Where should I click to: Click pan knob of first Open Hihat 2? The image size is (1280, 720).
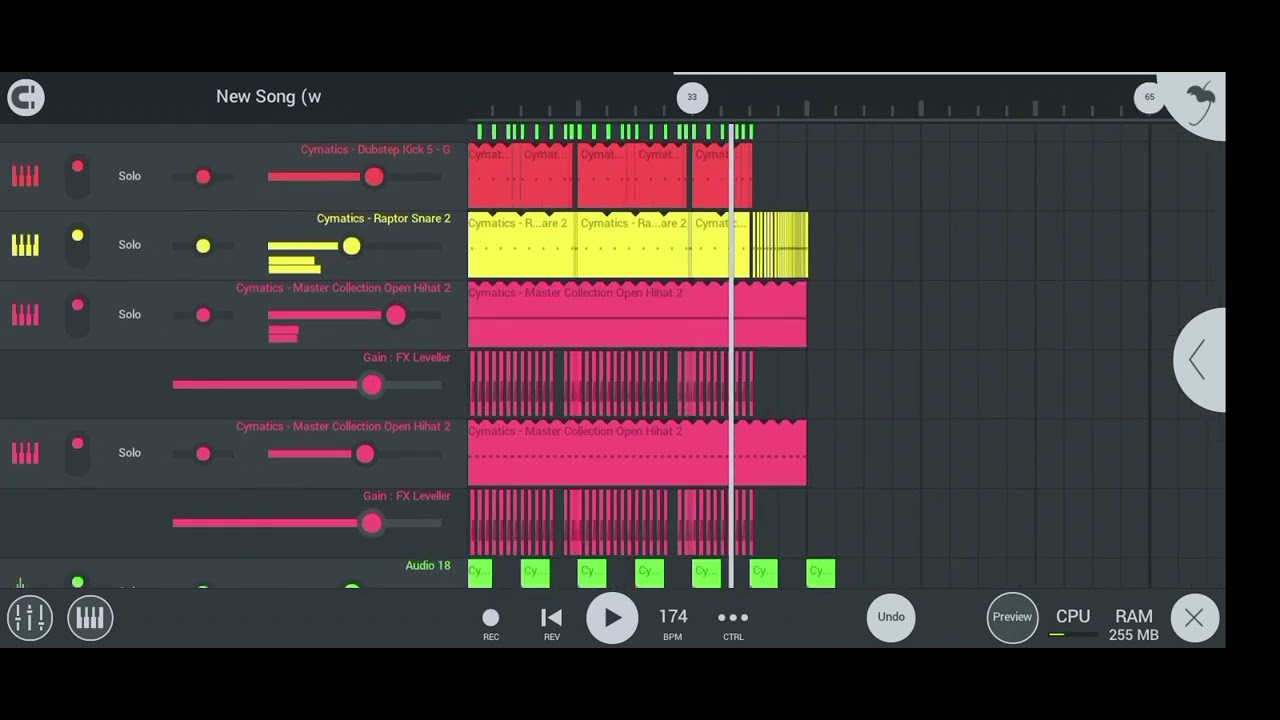click(203, 315)
